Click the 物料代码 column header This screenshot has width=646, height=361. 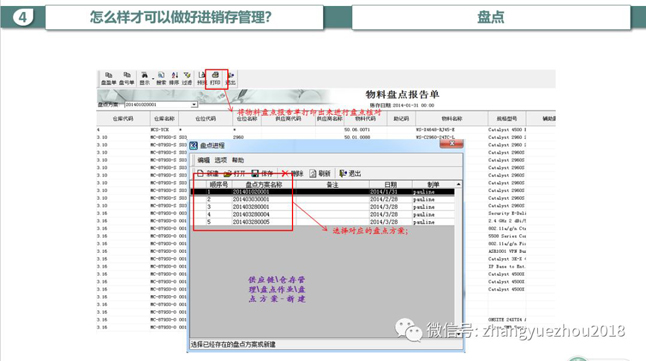[x=365, y=119]
